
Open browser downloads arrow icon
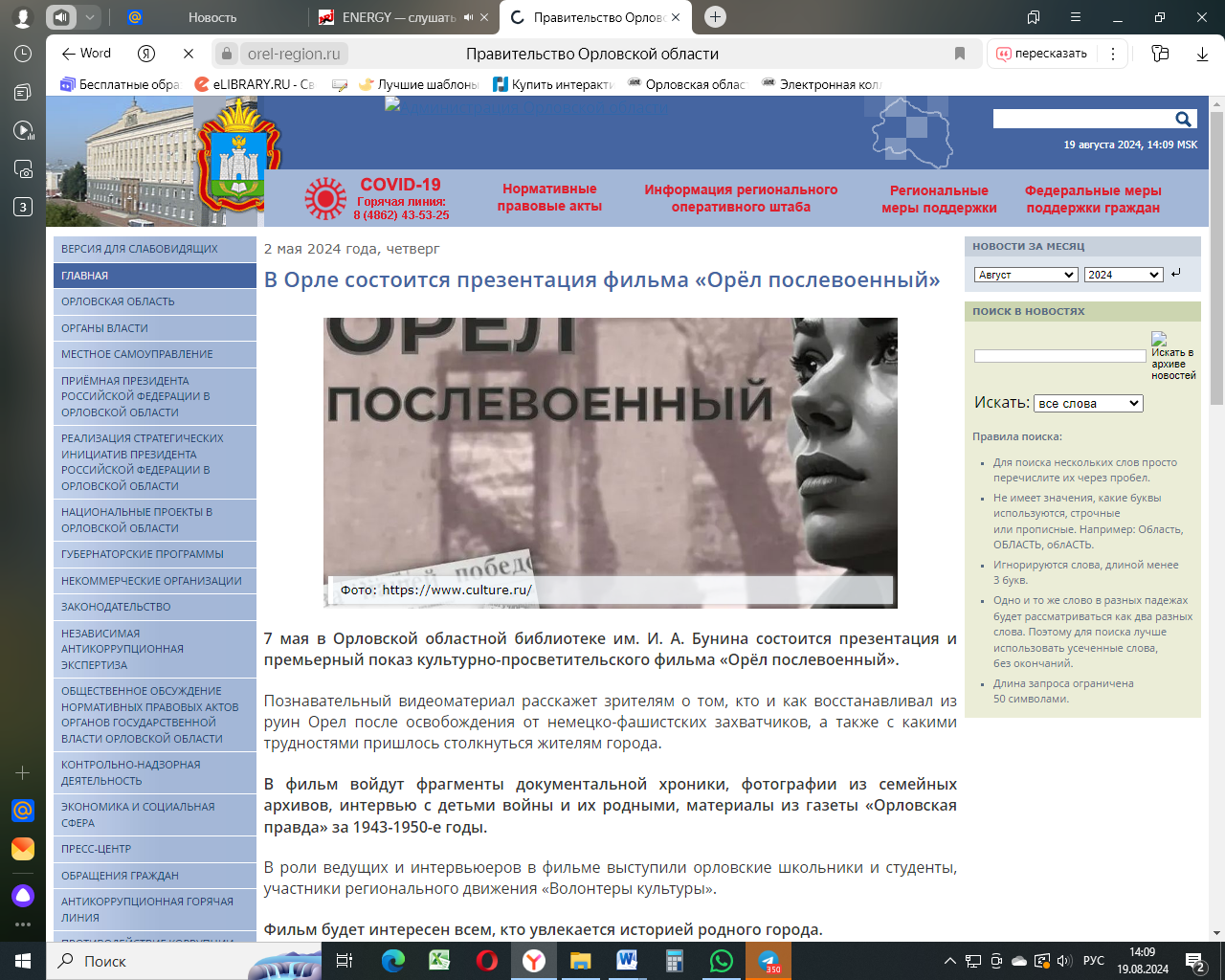point(1202,54)
